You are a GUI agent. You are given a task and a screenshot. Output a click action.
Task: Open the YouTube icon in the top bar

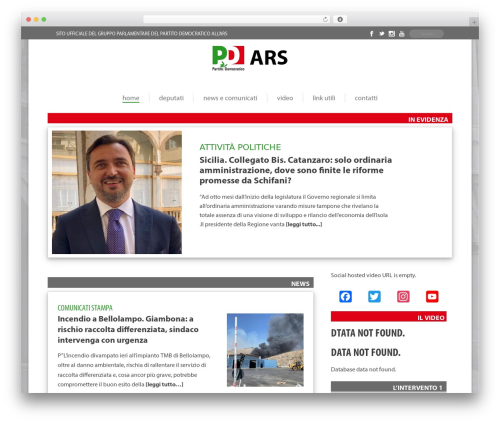(x=402, y=34)
